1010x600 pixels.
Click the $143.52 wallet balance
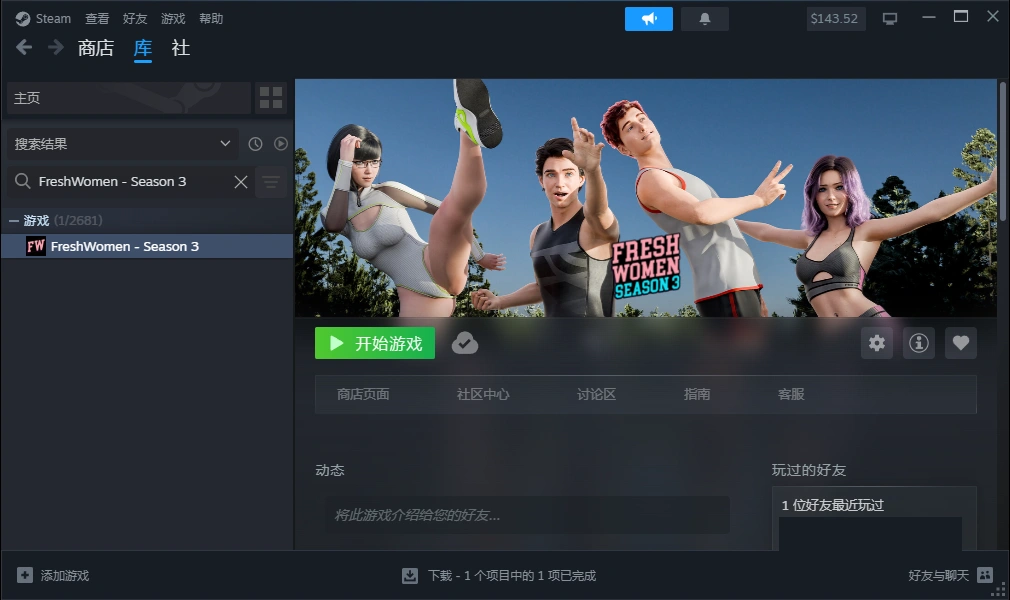click(x=835, y=19)
